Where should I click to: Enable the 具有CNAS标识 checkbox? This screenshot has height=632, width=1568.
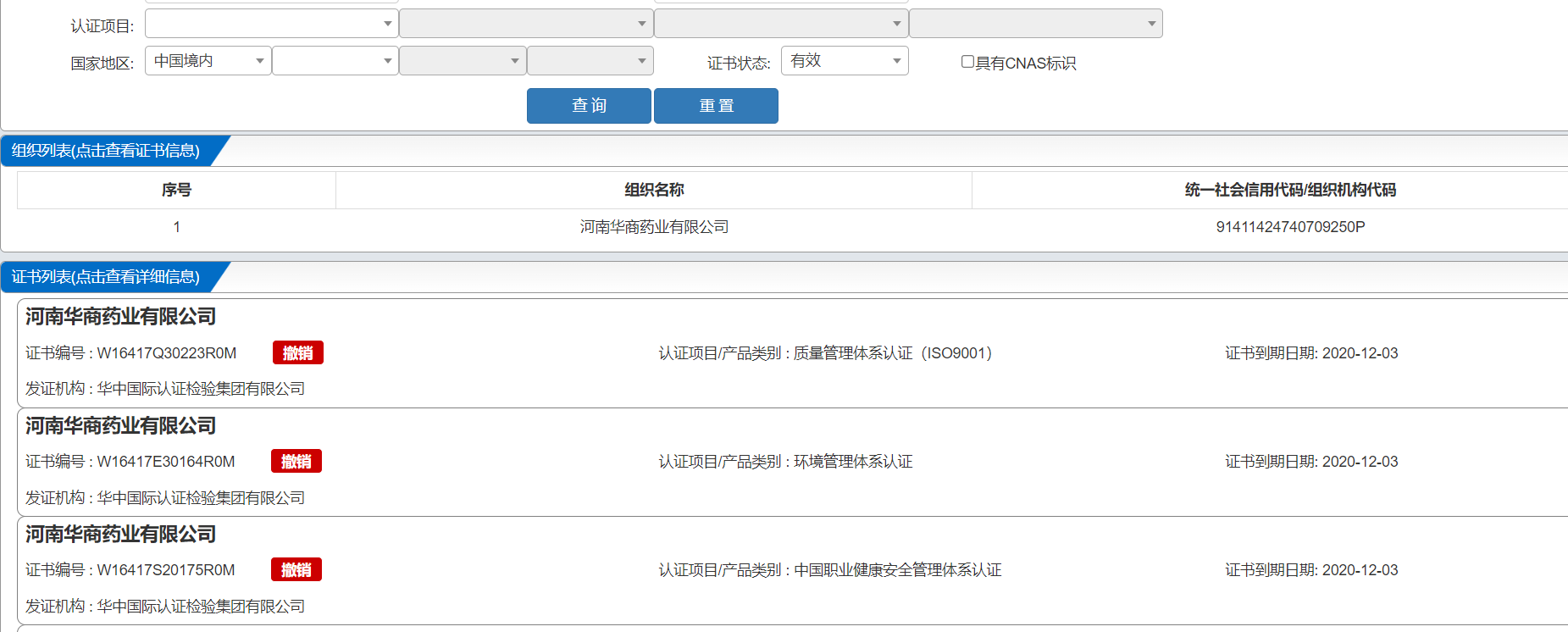click(967, 62)
